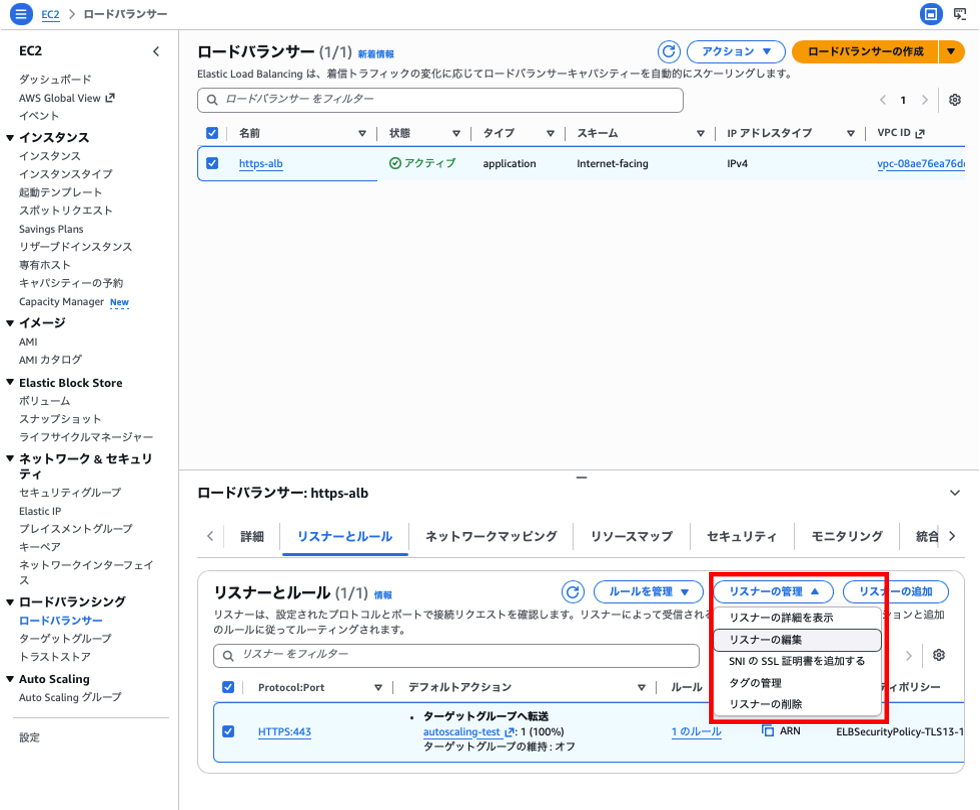Open AWS Global View external link

coord(66,98)
